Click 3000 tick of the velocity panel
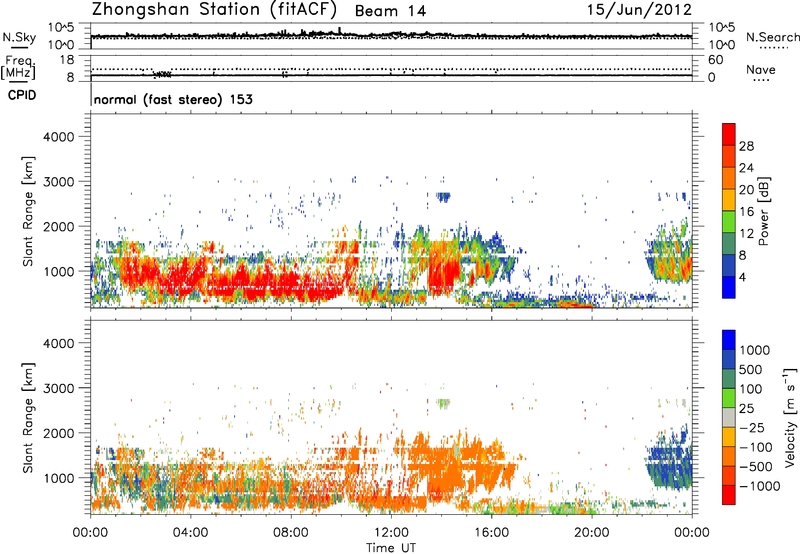Image resolution: width=800 pixels, height=554 pixels. [x=59, y=388]
